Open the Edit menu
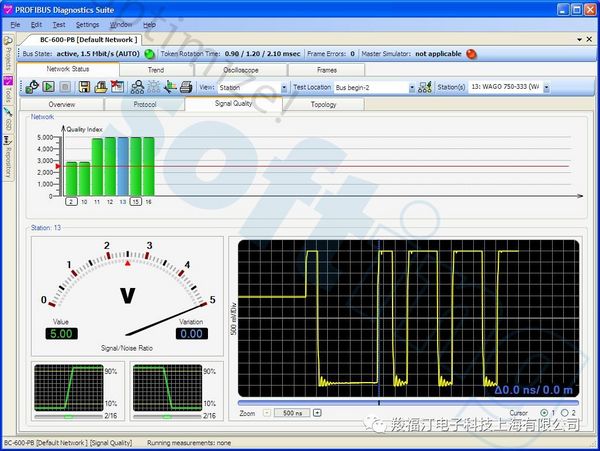The width and height of the screenshot is (600, 451). [x=36, y=24]
